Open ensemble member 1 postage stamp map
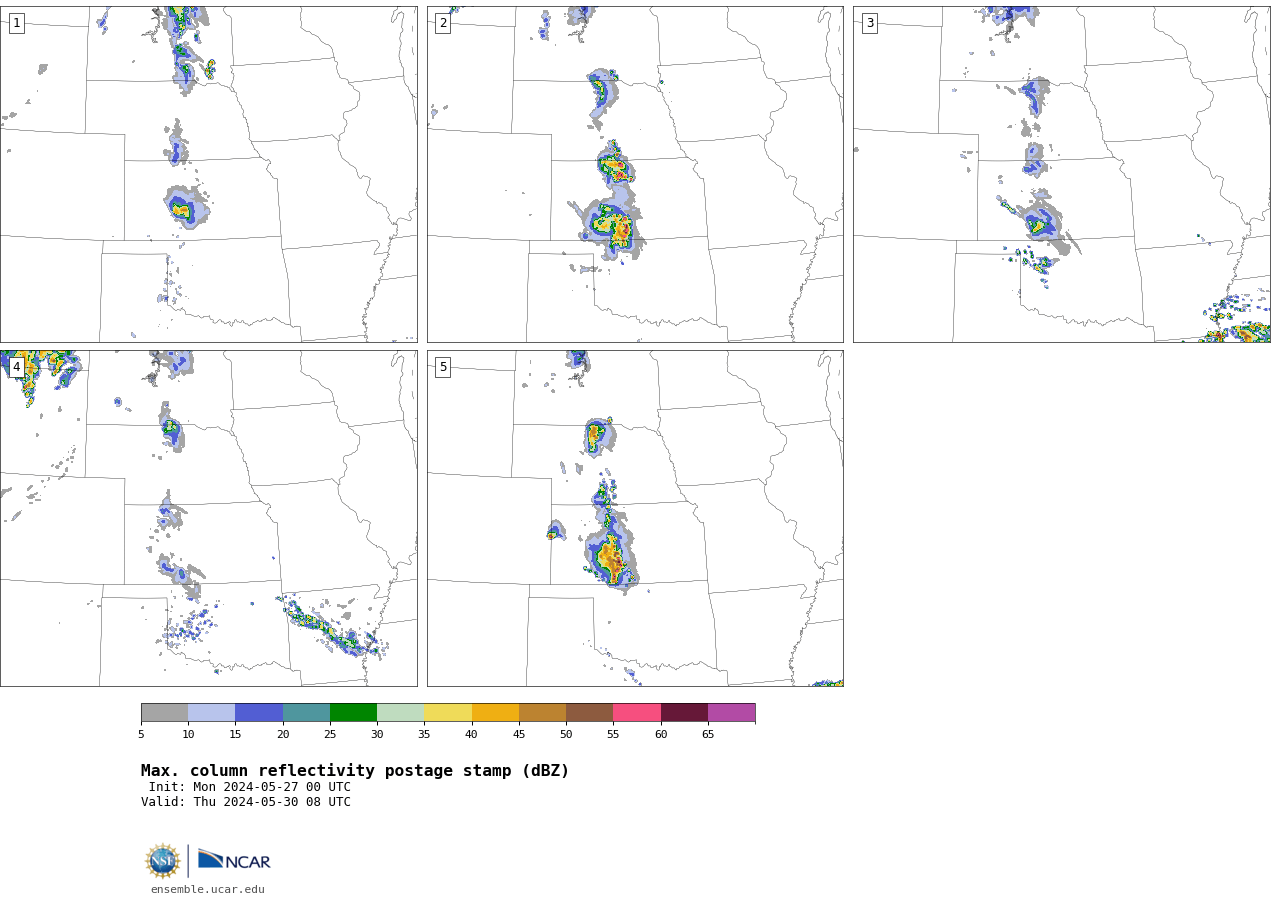This screenshot has height=901, width=1280. click(x=208, y=175)
